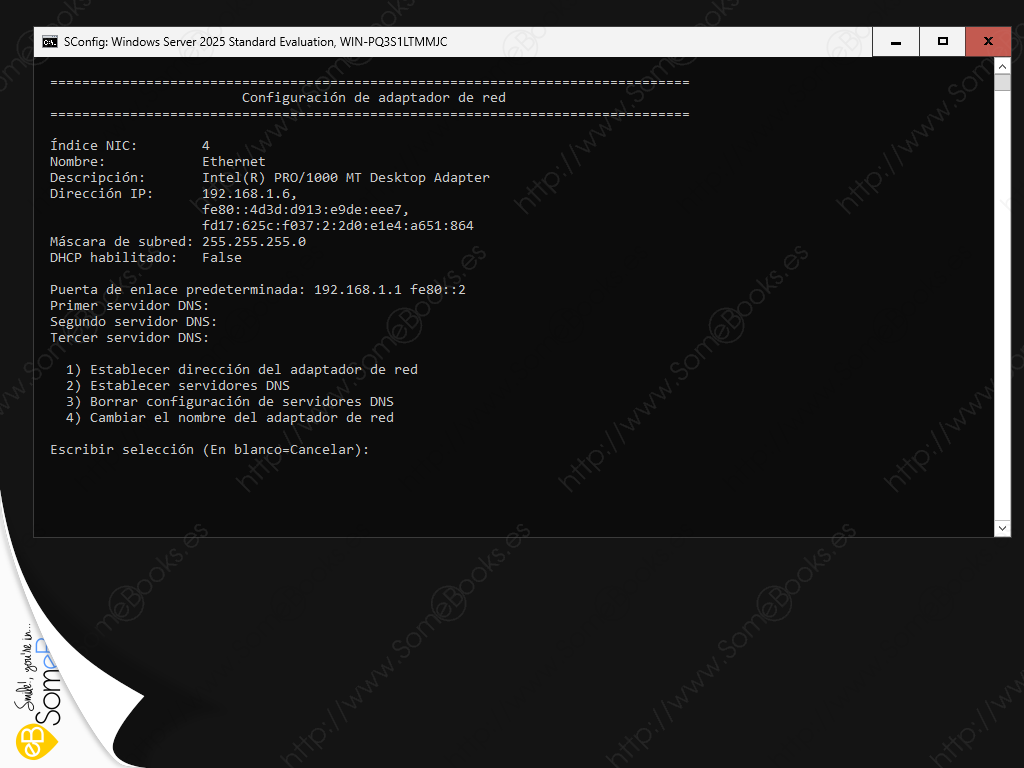Select option 4 Cambiar el nombre del adaptador
The image size is (1024, 768).
point(230,418)
